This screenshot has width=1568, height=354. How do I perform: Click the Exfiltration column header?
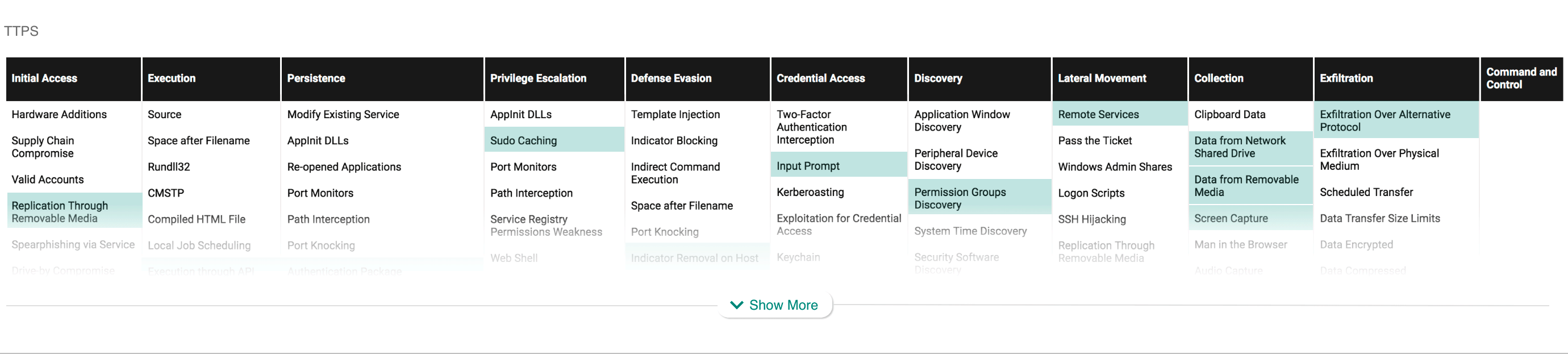click(x=1397, y=78)
